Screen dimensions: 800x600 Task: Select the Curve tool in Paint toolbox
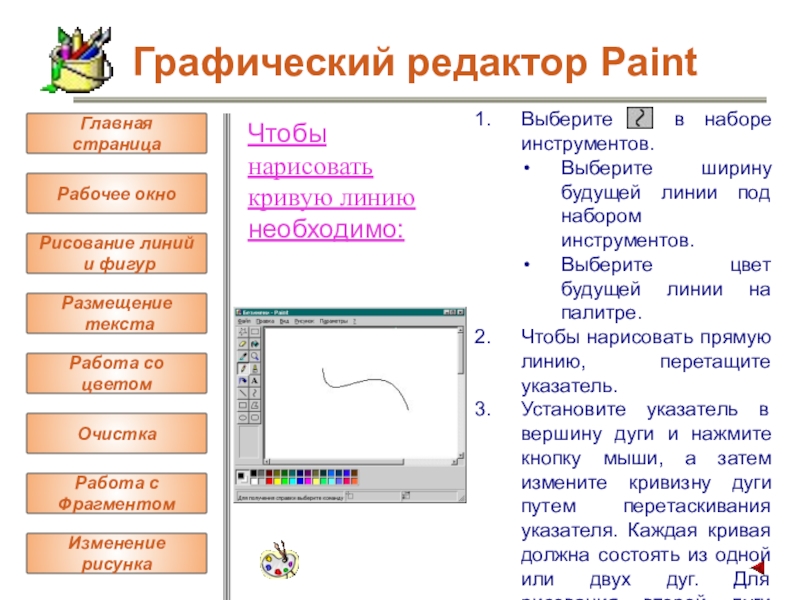coord(255,393)
